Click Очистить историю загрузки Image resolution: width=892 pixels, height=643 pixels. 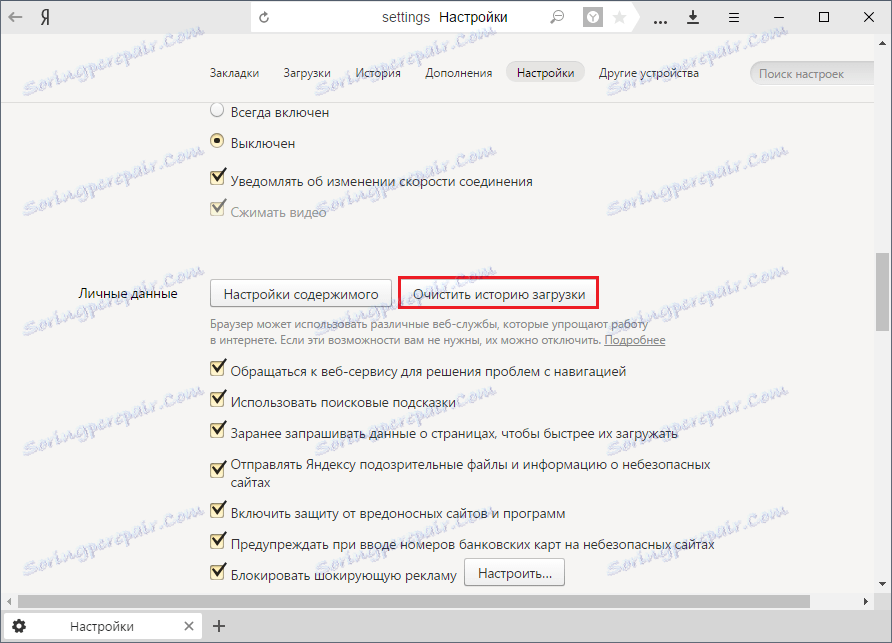[x=503, y=292]
